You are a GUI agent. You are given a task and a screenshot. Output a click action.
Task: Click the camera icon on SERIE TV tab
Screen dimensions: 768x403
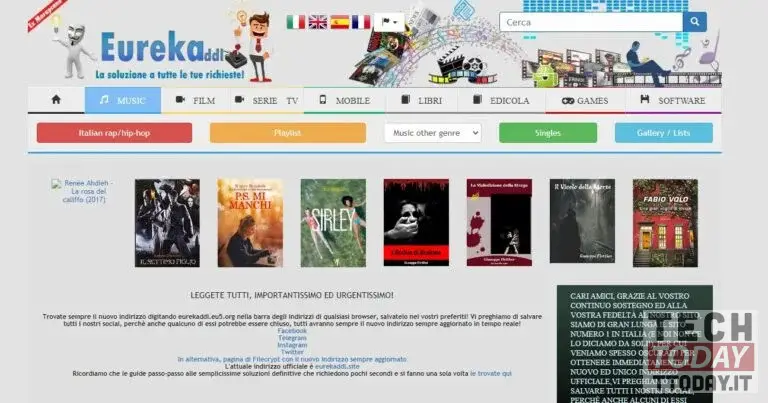pyautogui.click(x=240, y=99)
